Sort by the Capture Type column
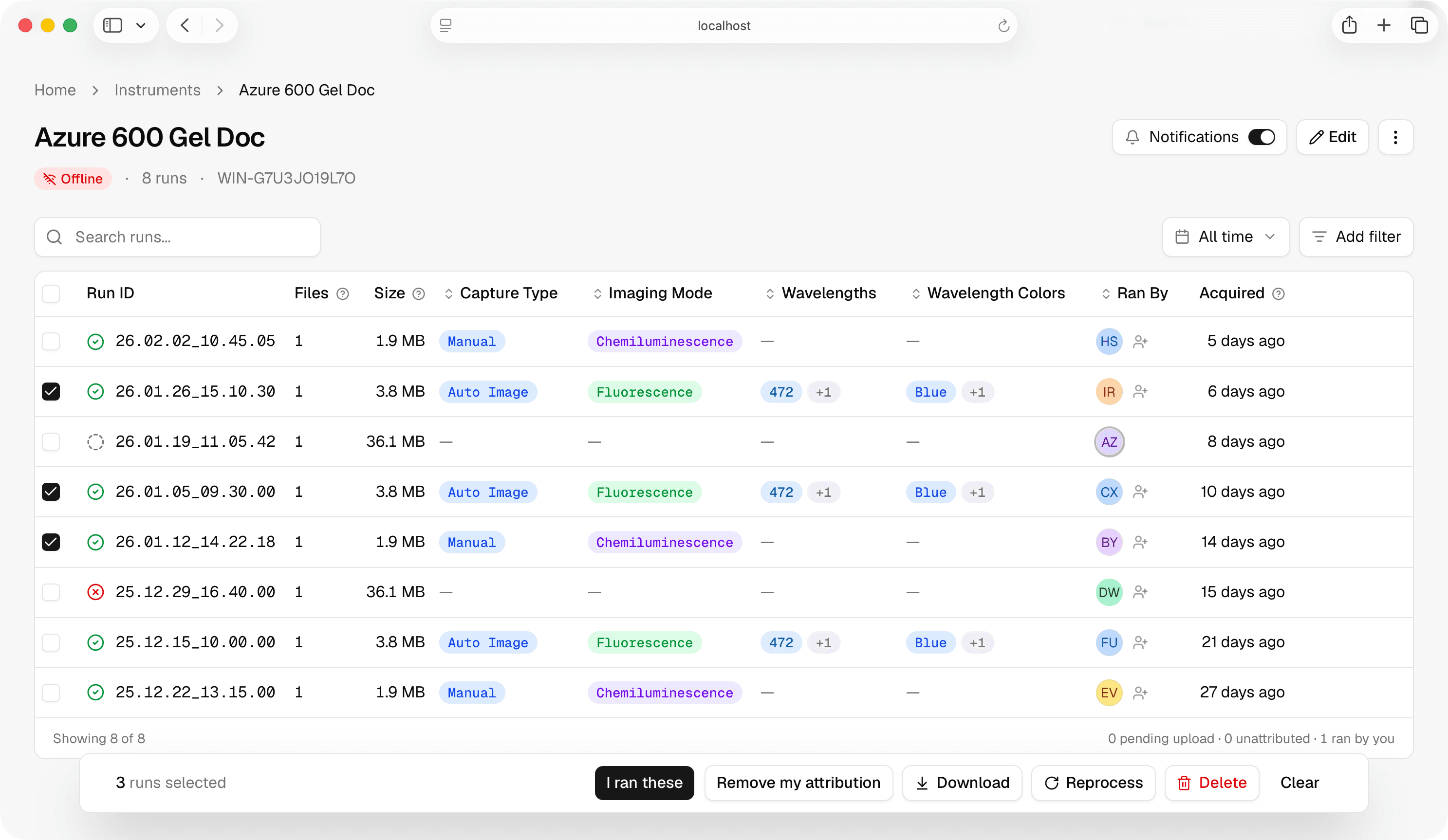Viewport: 1448px width, 840px height. 501,293
